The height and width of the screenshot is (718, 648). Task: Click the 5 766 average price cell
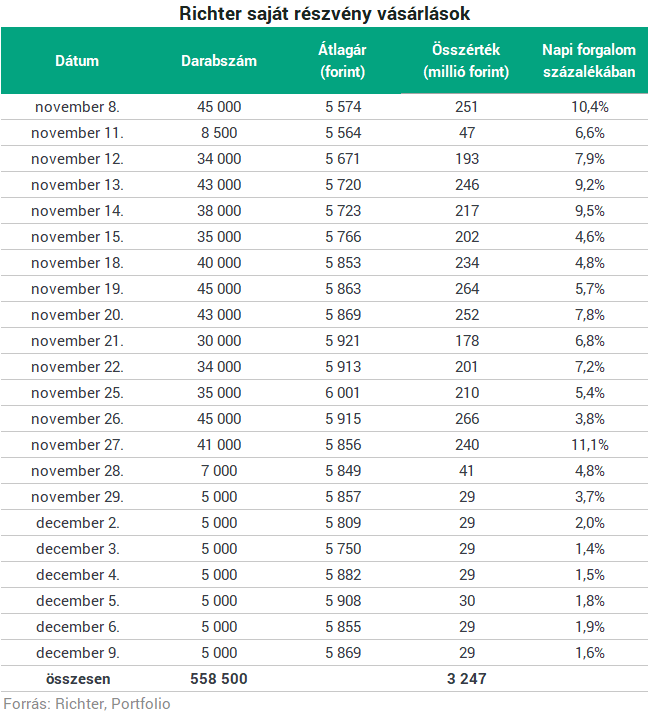tap(343, 237)
